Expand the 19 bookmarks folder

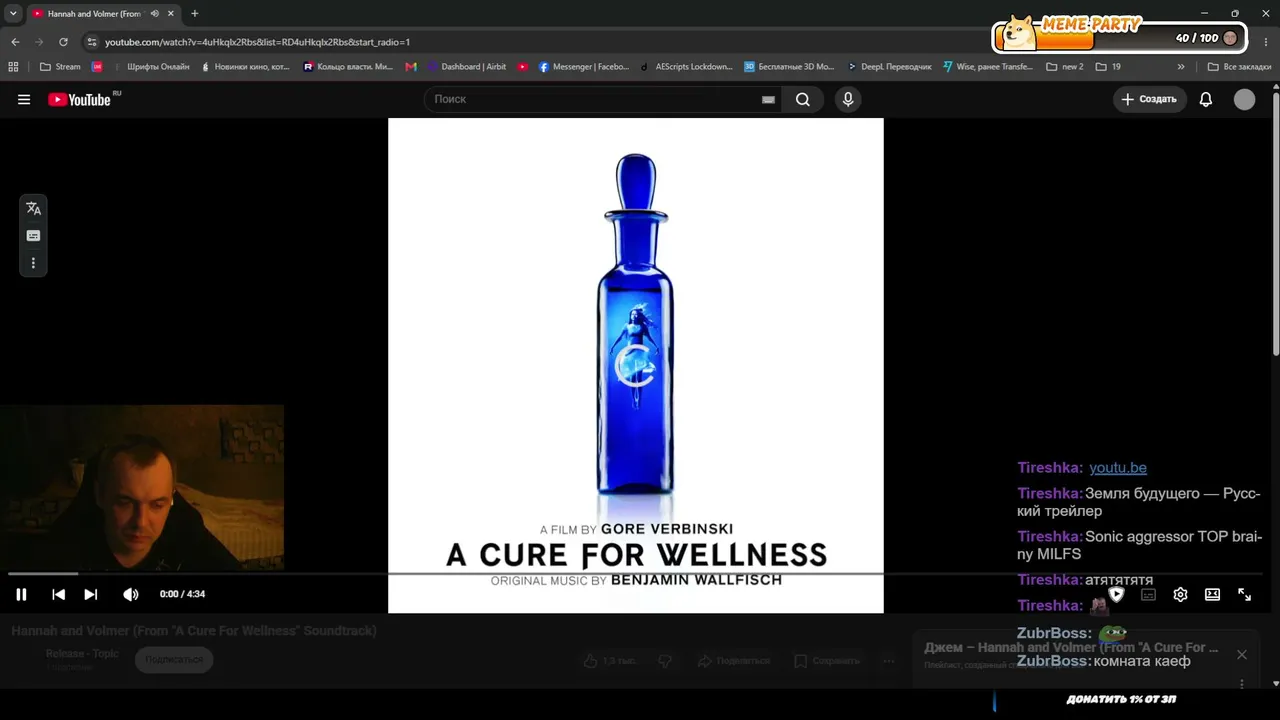1108,67
